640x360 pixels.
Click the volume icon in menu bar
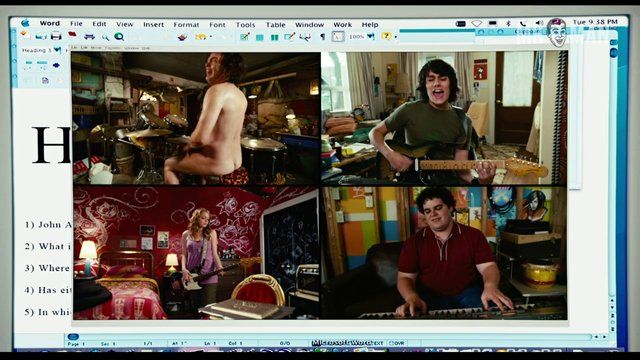click(539, 23)
